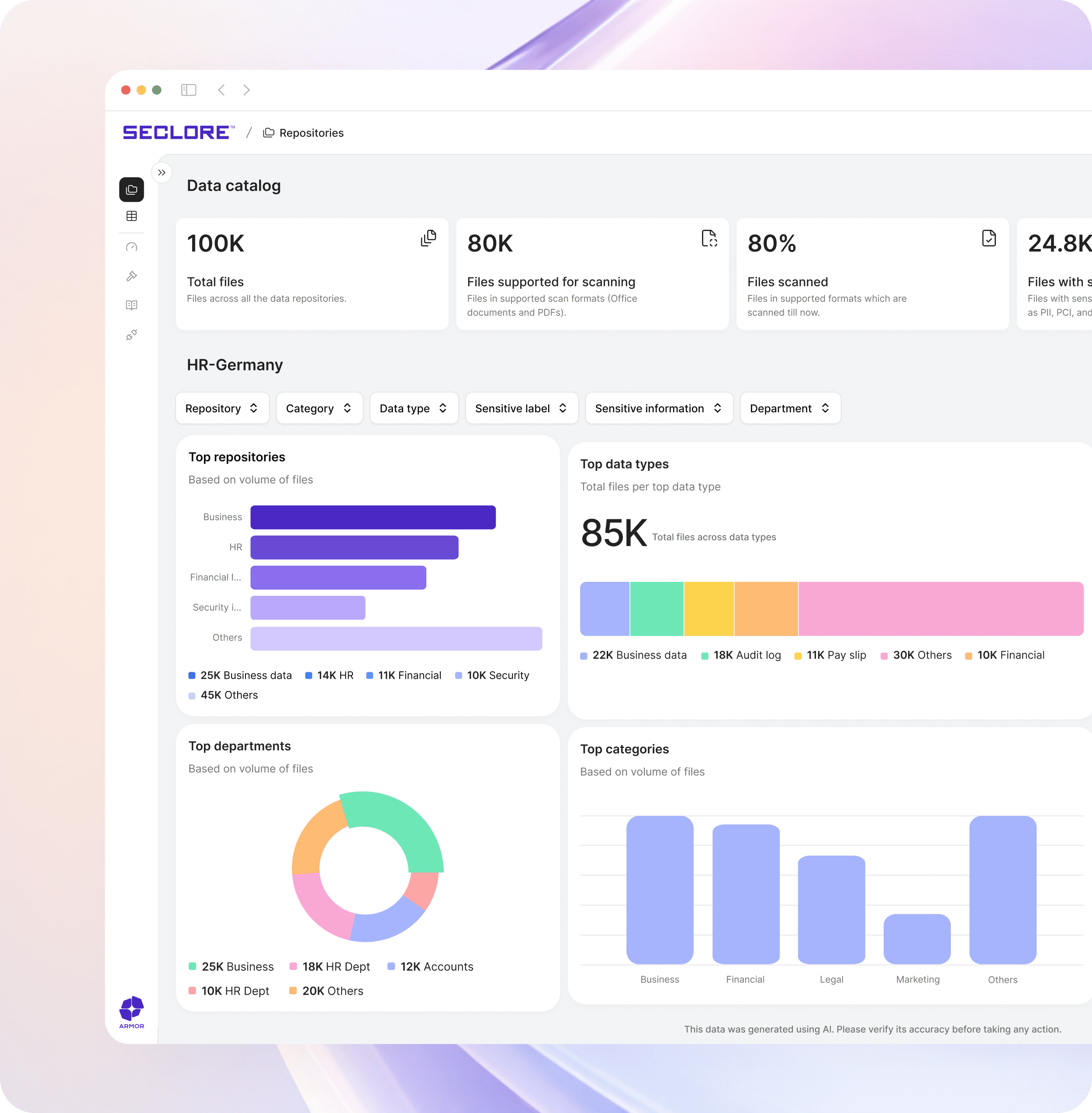Open the book documentation sidebar icon

click(131, 305)
